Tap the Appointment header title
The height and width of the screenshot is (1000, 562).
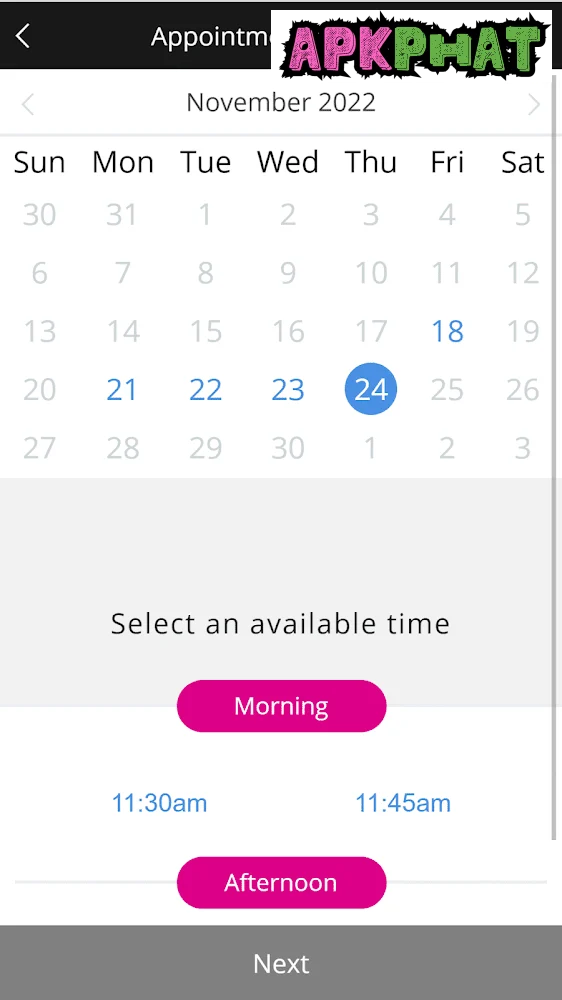tap(212, 38)
